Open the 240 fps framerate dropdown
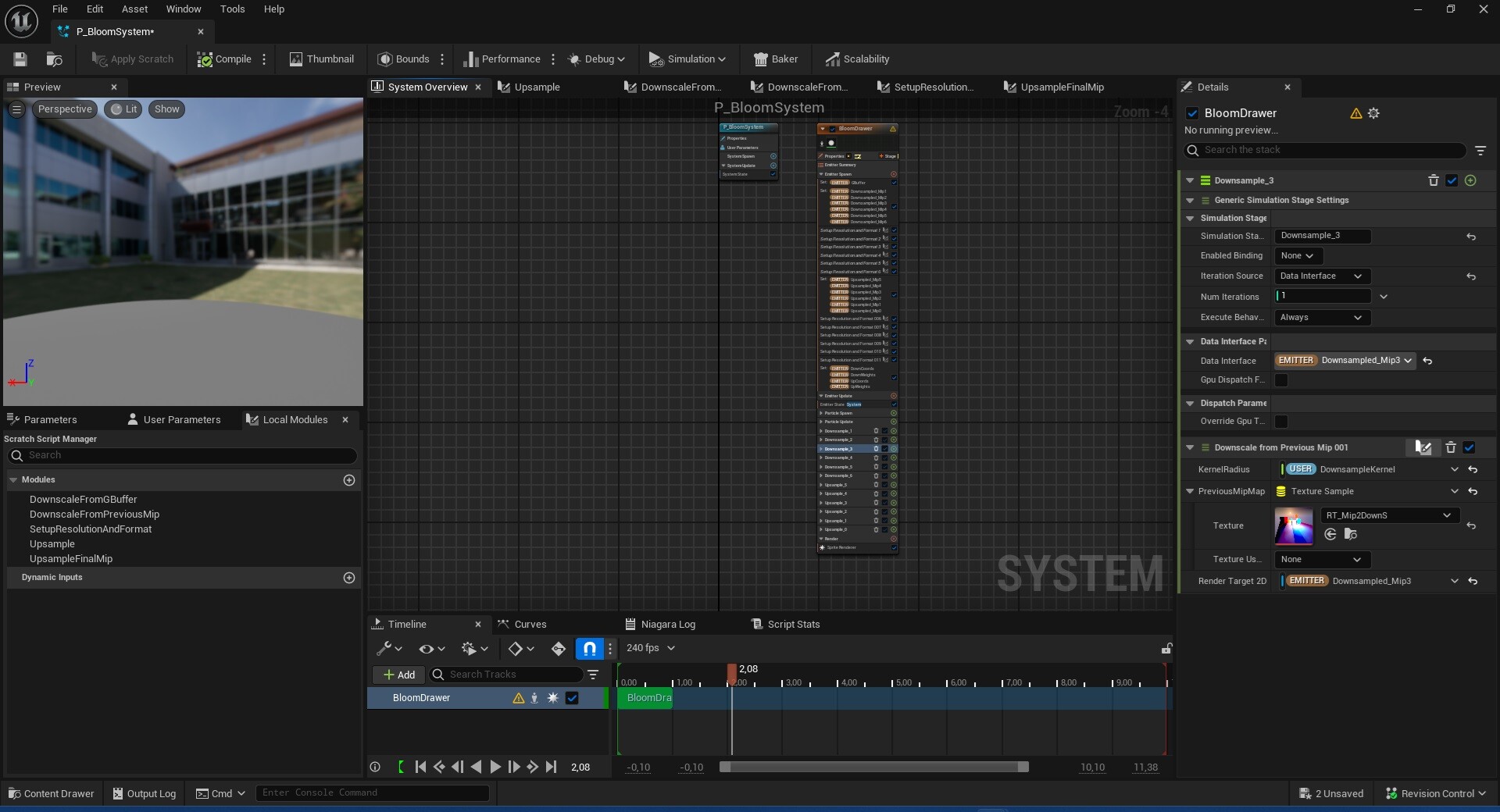This screenshot has height=812, width=1500. coord(650,648)
